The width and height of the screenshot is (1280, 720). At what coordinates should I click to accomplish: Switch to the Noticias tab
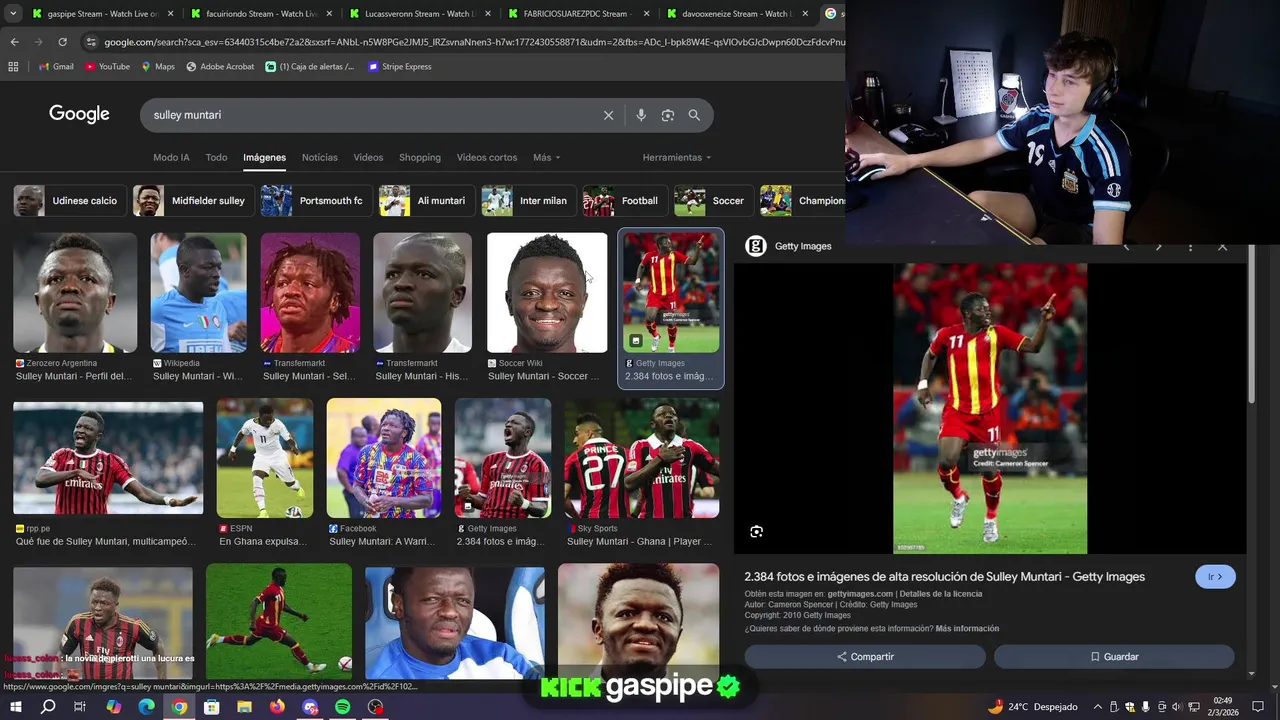click(320, 157)
